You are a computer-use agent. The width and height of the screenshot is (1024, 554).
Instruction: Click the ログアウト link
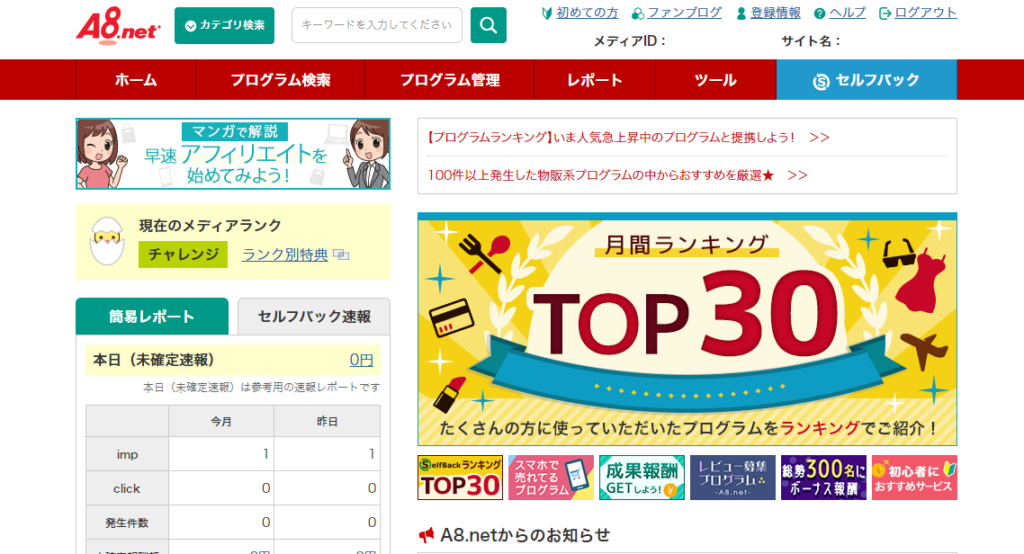tap(925, 13)
